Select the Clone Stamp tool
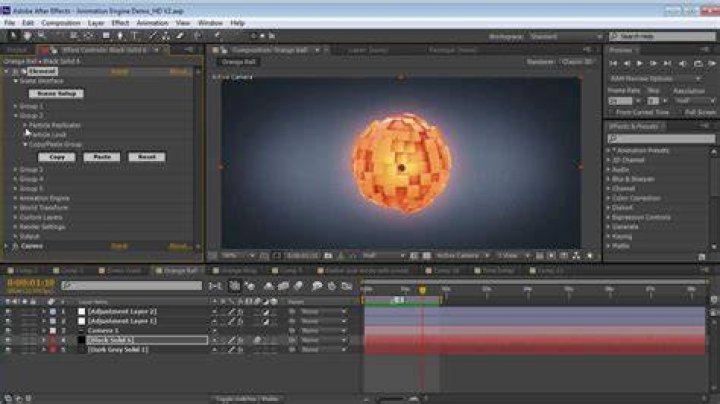 pyautogui.click(x=166, y=36)
